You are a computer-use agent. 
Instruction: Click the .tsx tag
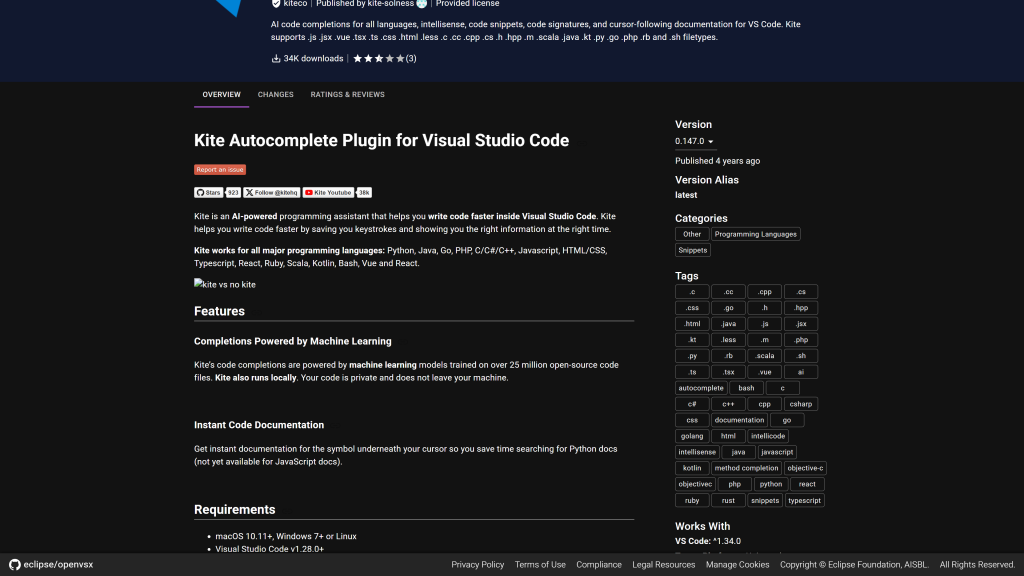[x=728, y=372]
